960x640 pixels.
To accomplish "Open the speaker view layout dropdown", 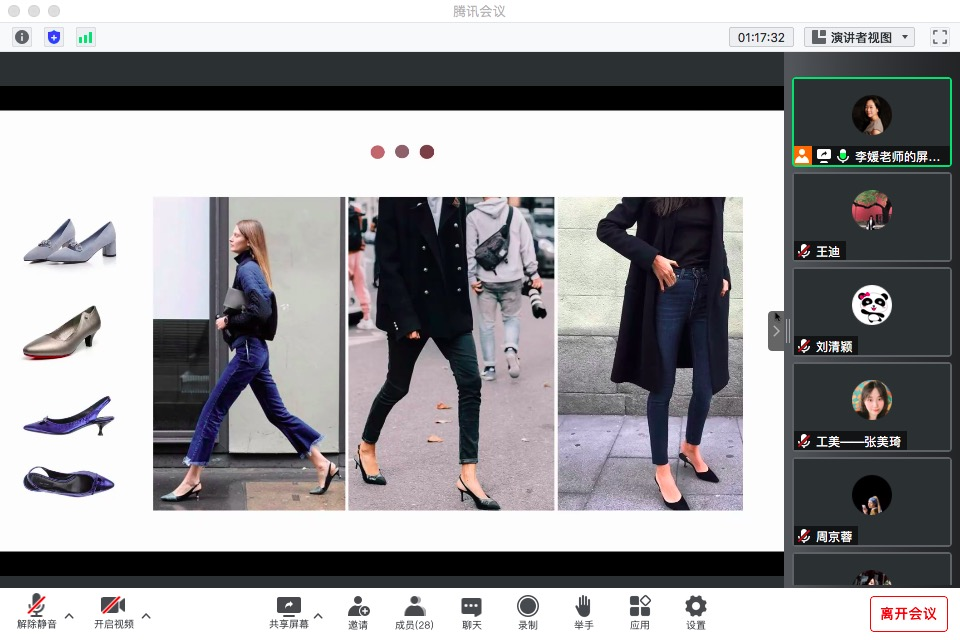I will (860, 37).
